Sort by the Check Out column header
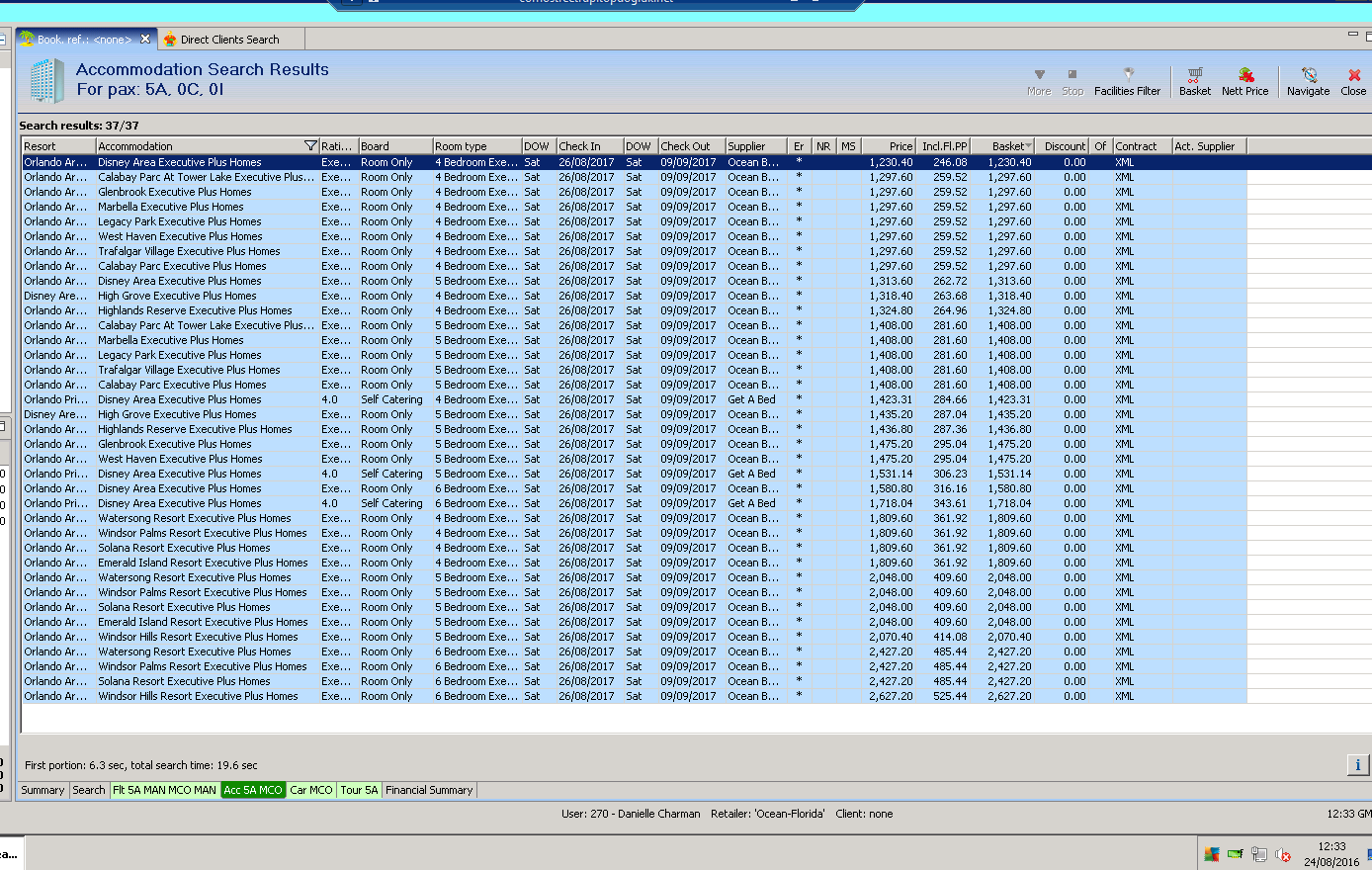The image size is (1372, 870). click(x=692, y=146)
